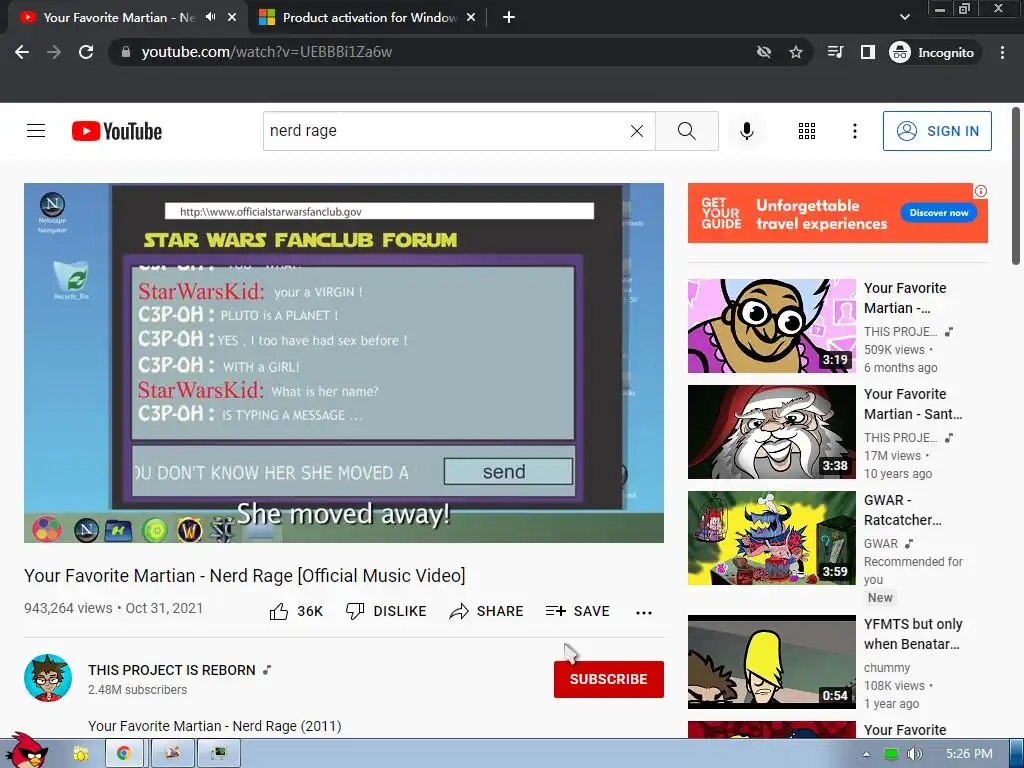Open a new browser tab
The width and height of the screenshot is (1024, 768).
point(509,18)
